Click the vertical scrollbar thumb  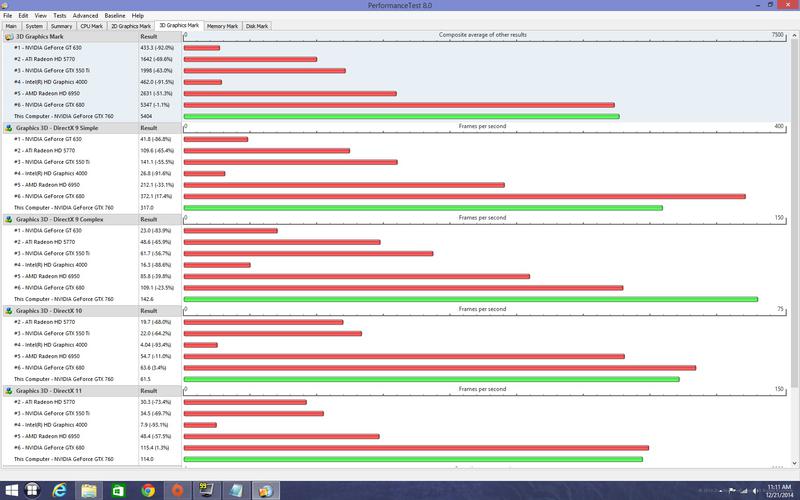point(794,213)
